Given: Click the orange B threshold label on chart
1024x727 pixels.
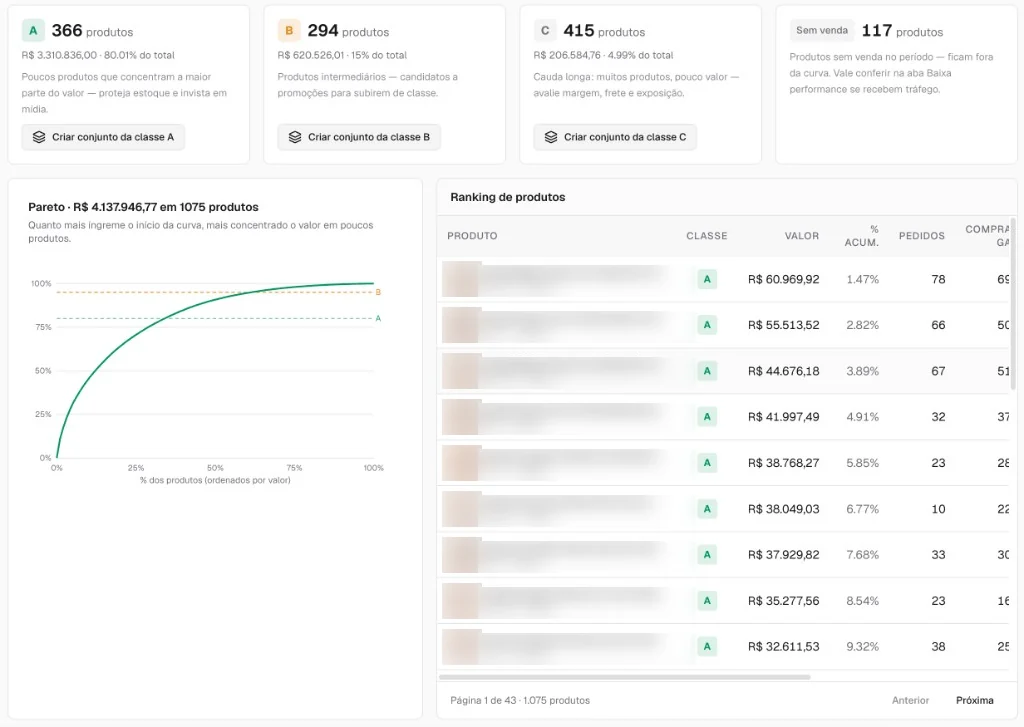Looking at the screenshot, I should (x=378, y=292).
